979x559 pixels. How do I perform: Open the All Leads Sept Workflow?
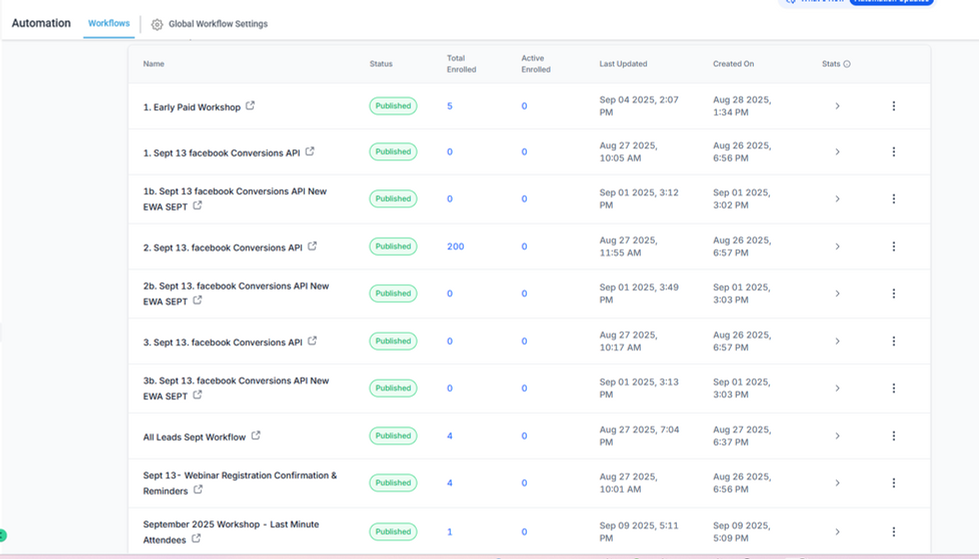(194, 437)
